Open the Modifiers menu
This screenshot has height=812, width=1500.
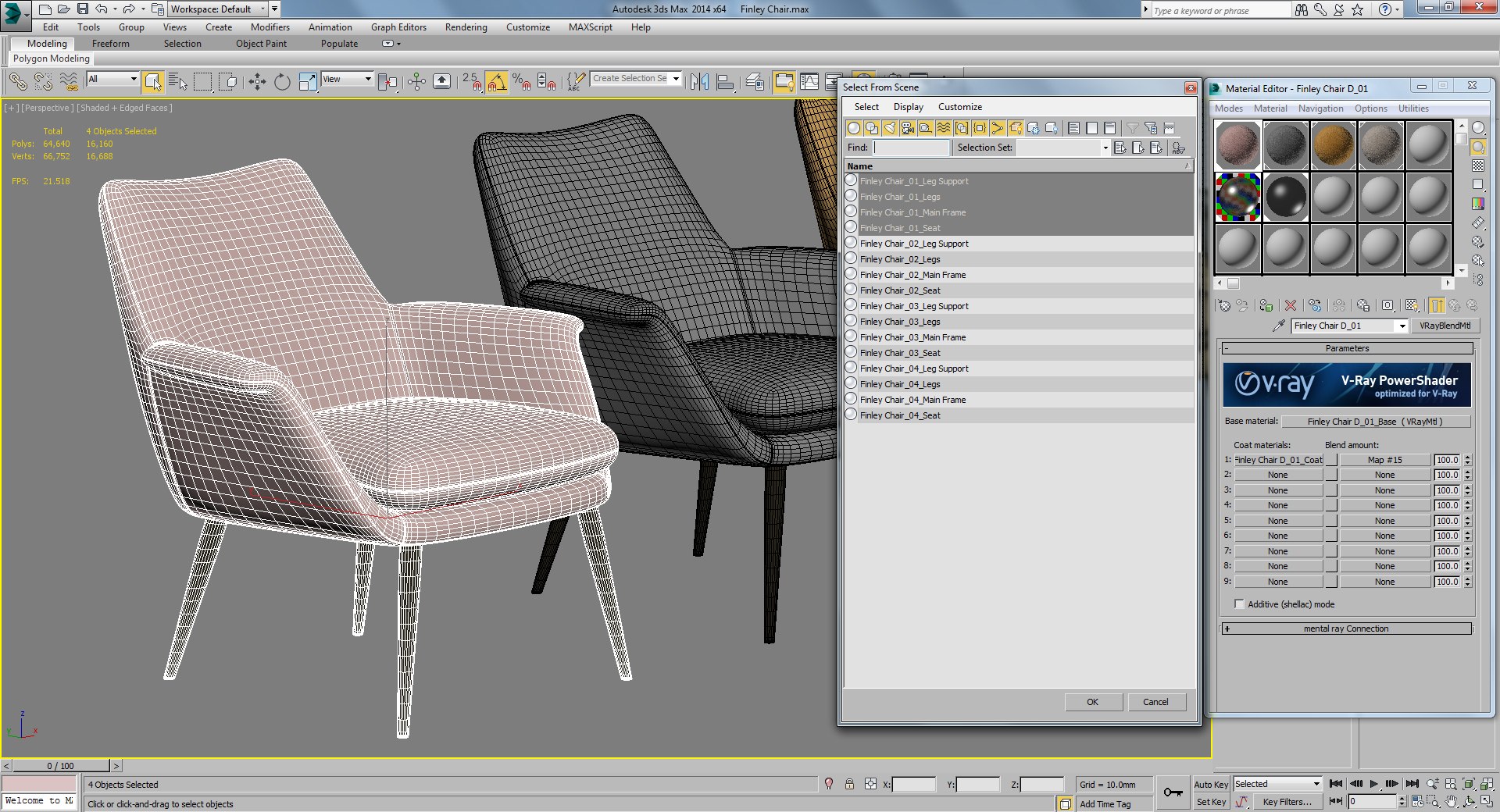(x=270, y=27)
